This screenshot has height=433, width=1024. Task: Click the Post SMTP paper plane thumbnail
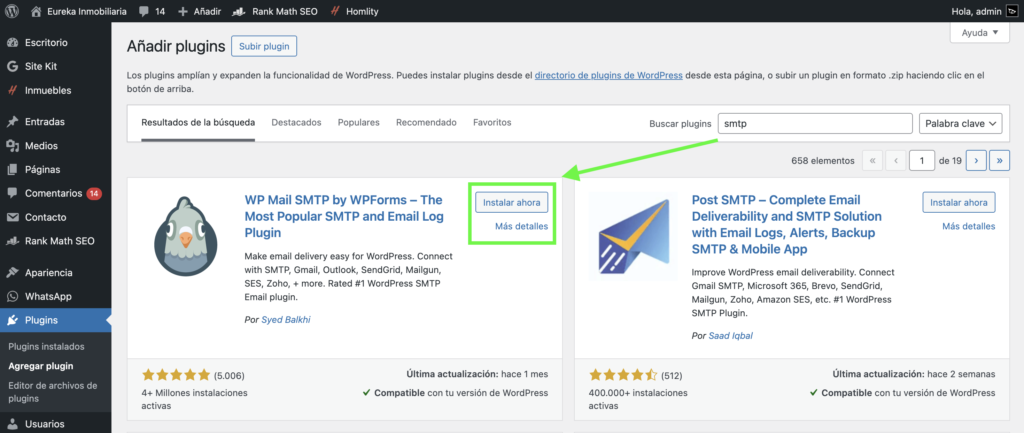[631, 236]
